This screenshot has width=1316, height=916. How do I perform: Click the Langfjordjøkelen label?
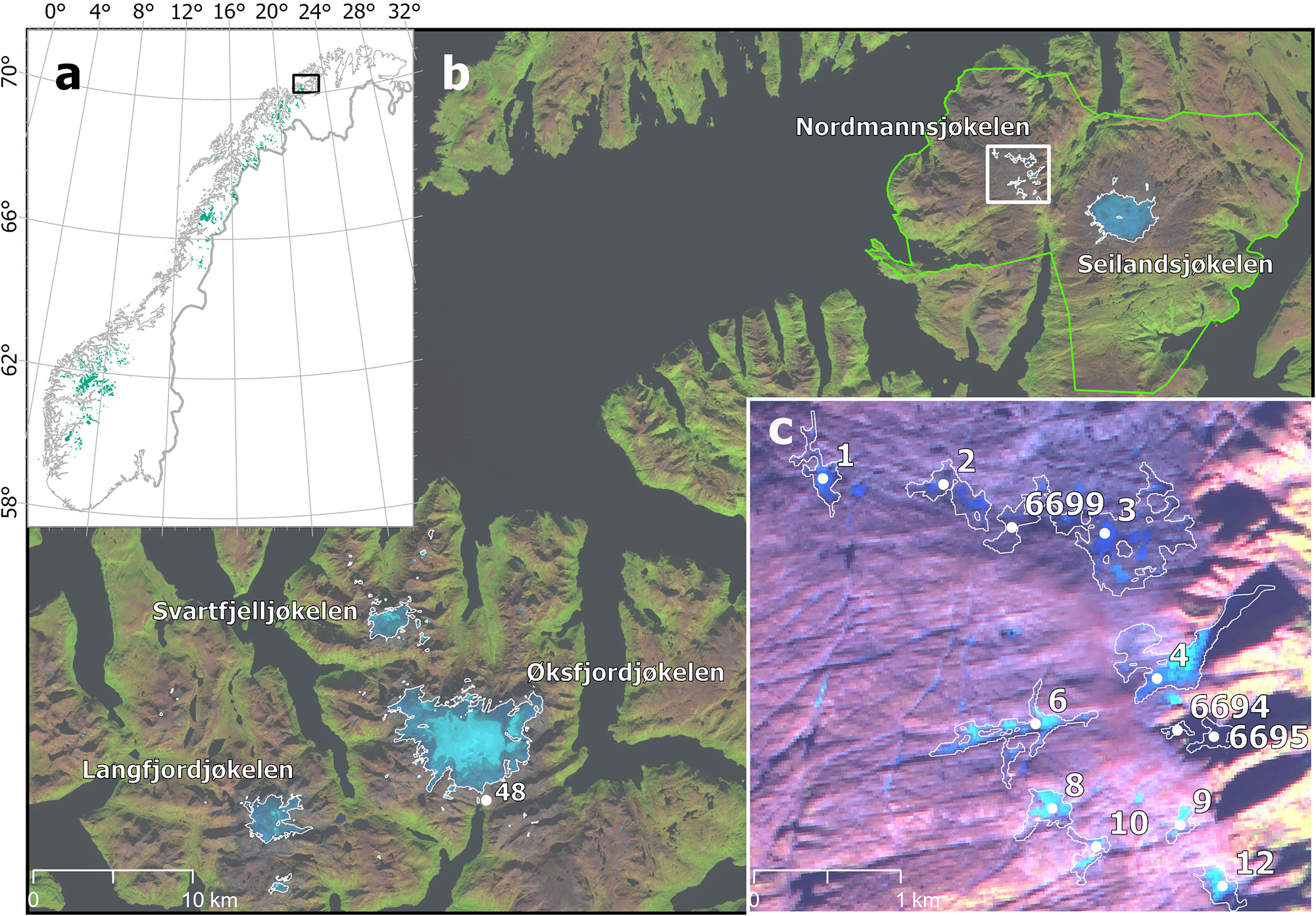point(187,769)
